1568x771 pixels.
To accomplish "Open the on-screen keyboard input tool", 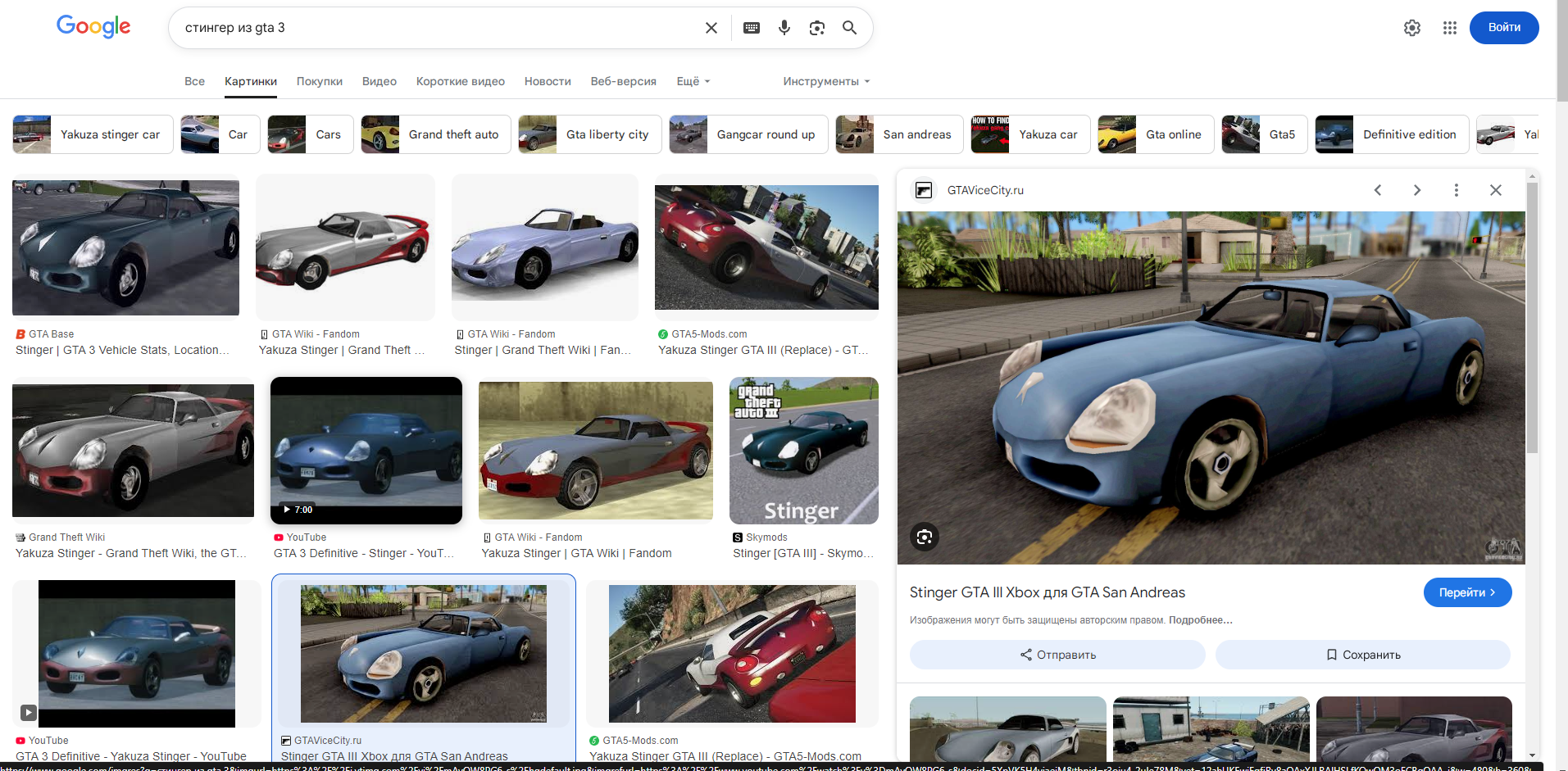I will 751,28.
